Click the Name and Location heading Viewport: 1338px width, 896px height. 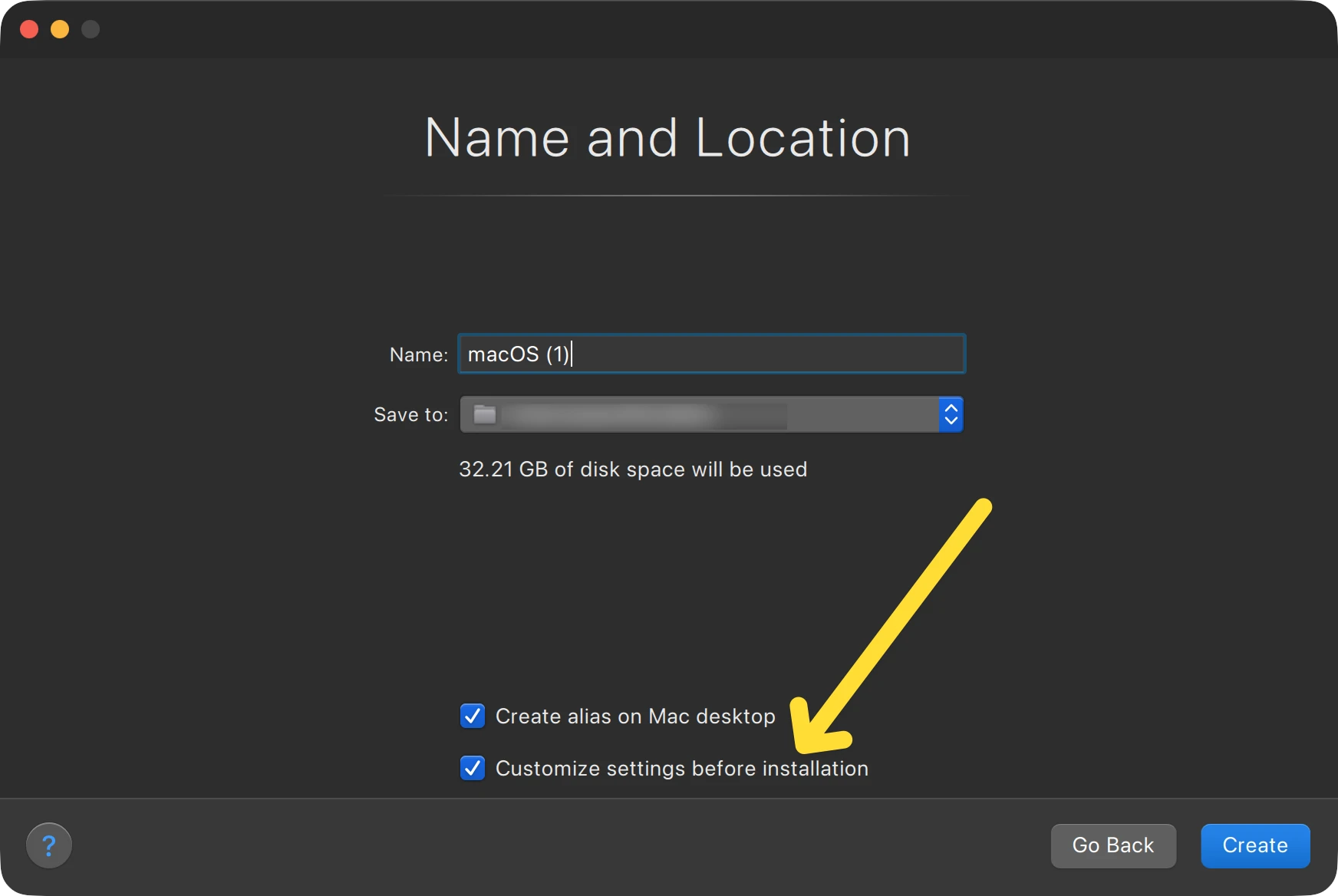click(x=668, y=138)
